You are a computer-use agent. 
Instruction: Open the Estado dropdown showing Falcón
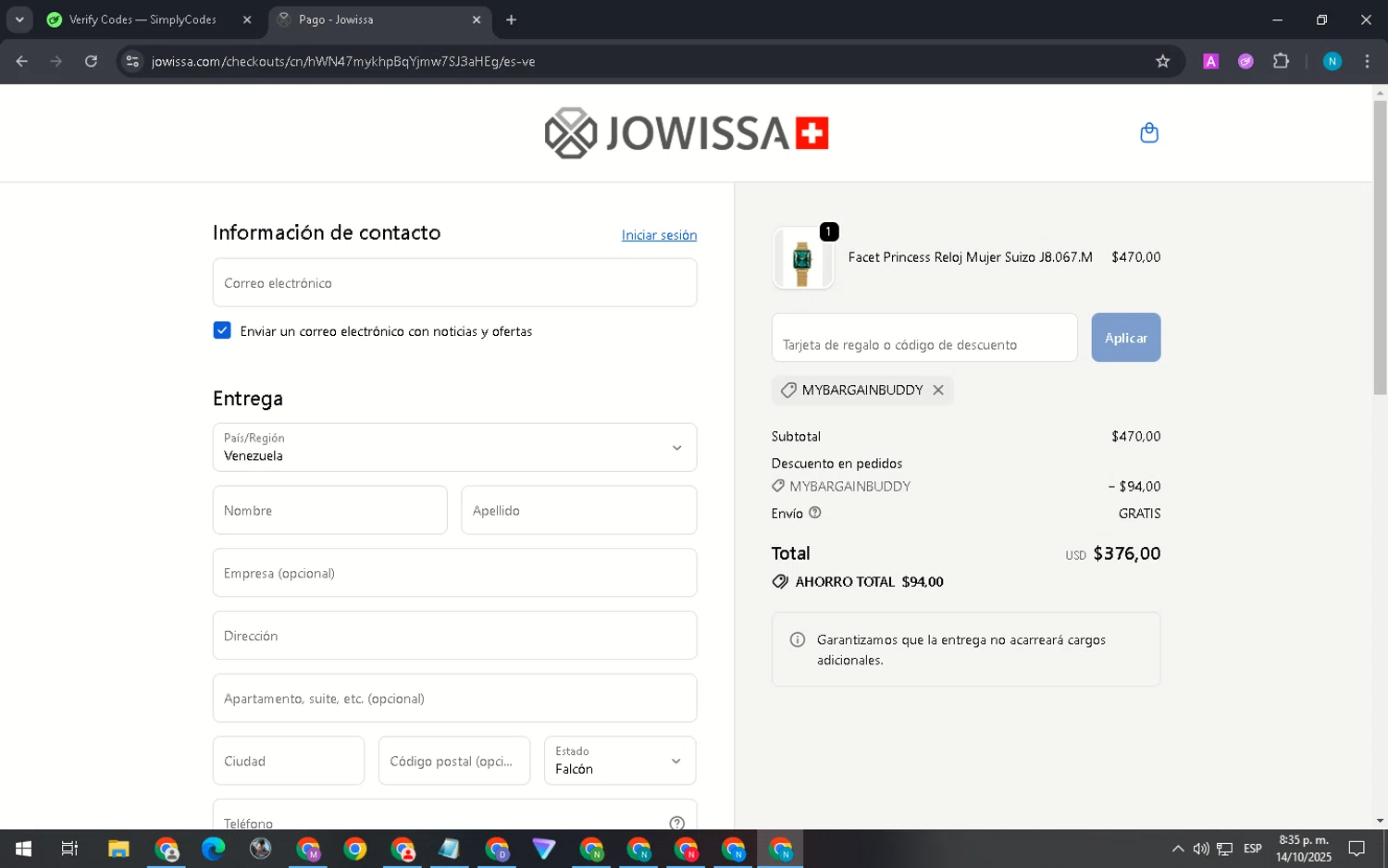(x=620, y=761)
